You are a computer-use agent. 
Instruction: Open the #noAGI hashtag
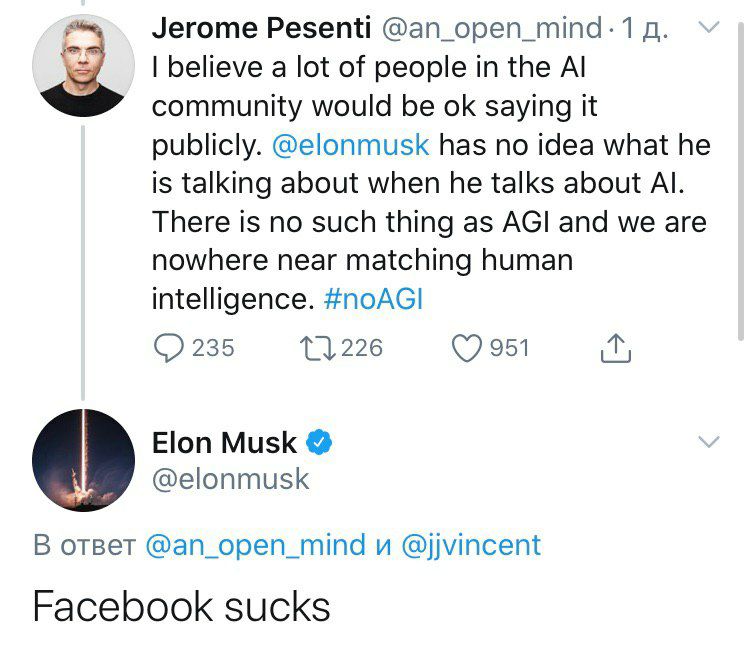(x=374, y=300)
